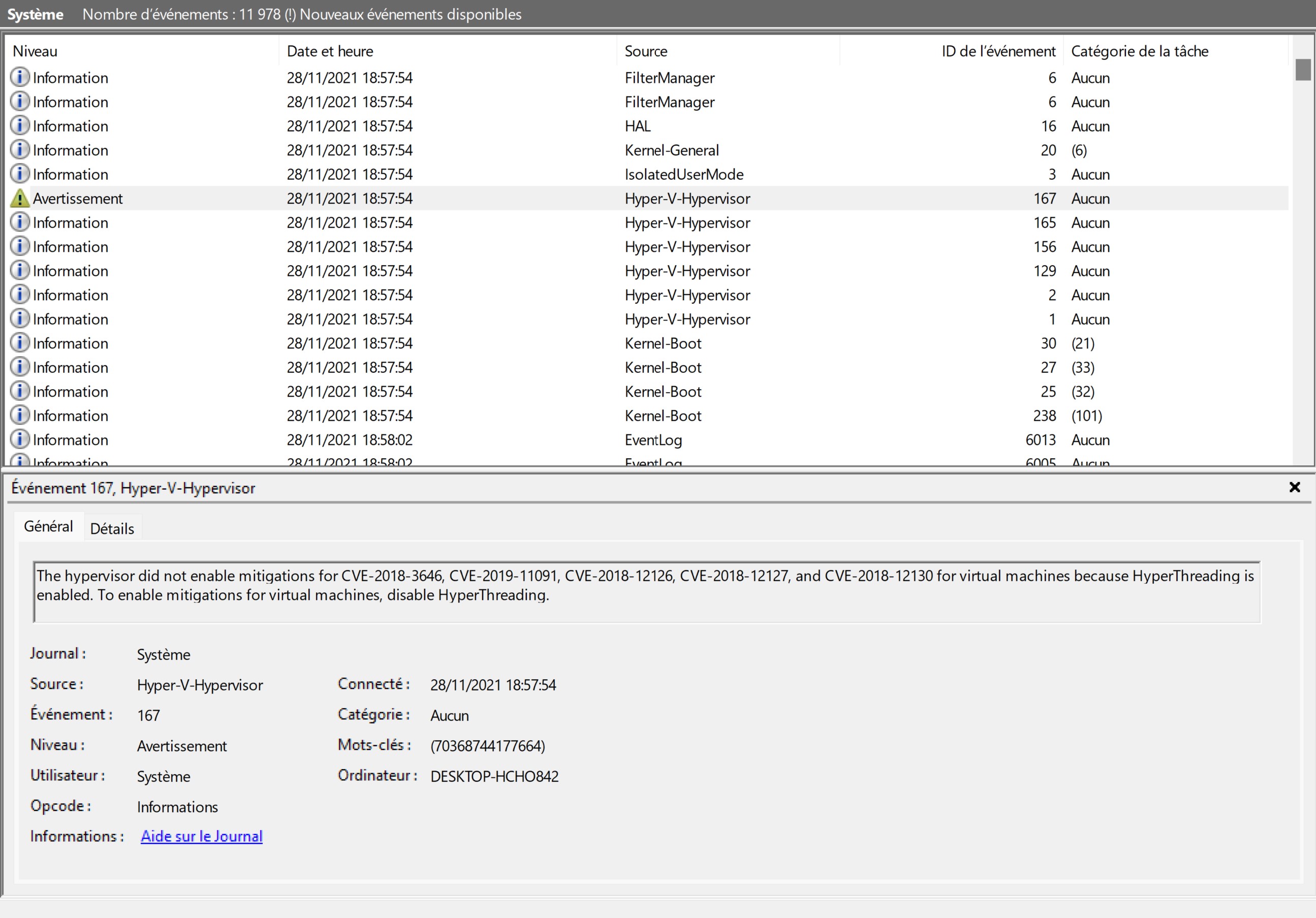1316x918 pixels.
Task: Click info icon of Hyper-V-Hypervisor event 165
Action: [x=19, y=223]
